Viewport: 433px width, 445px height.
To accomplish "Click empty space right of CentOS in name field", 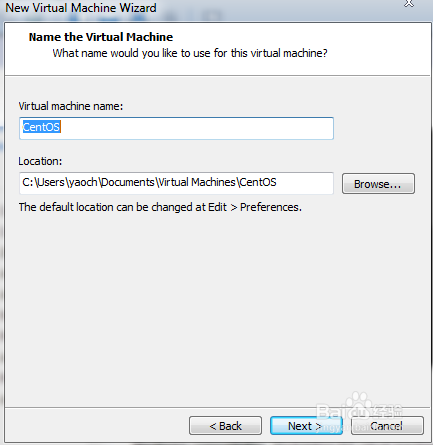I will [197, 128].
